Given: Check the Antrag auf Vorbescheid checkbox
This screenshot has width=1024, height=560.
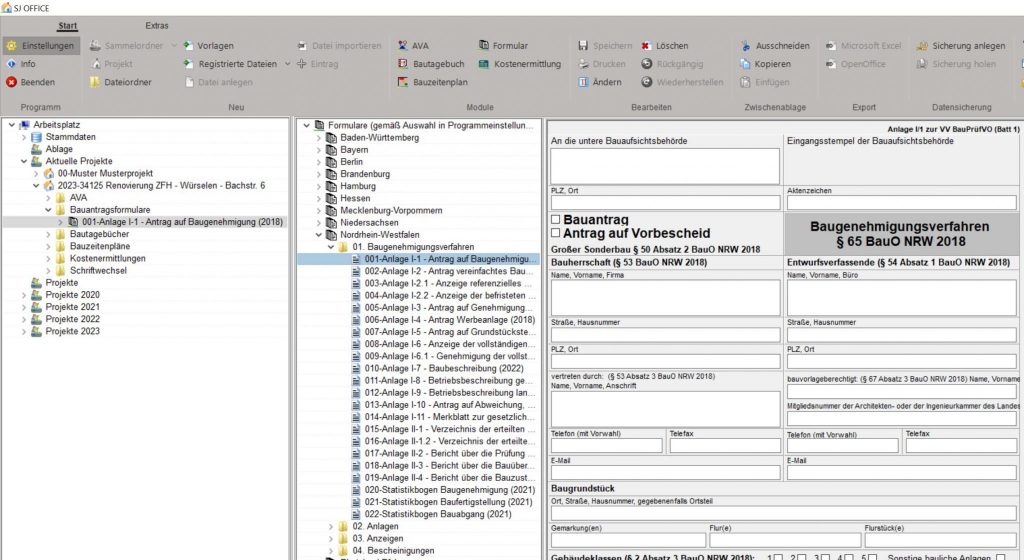Looking at the screenshot, I should tap(556, 233).
